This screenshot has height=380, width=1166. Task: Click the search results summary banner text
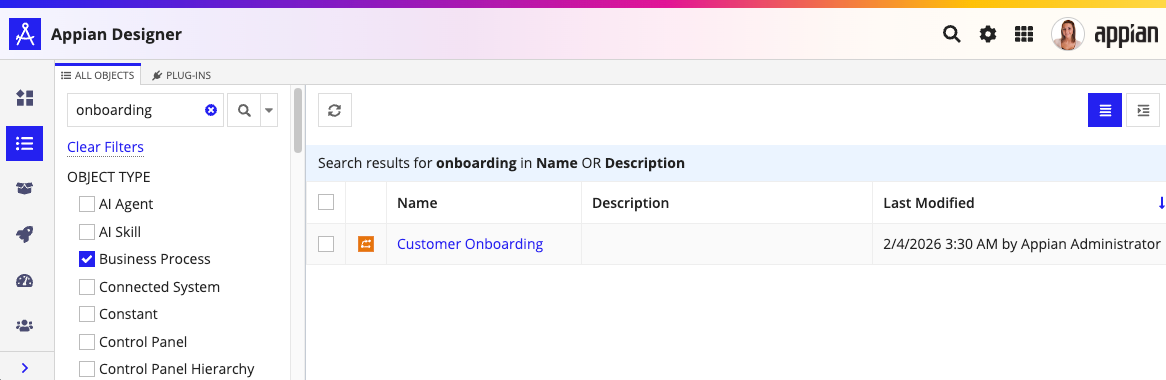pyautogui.click(x=501, y=163)
